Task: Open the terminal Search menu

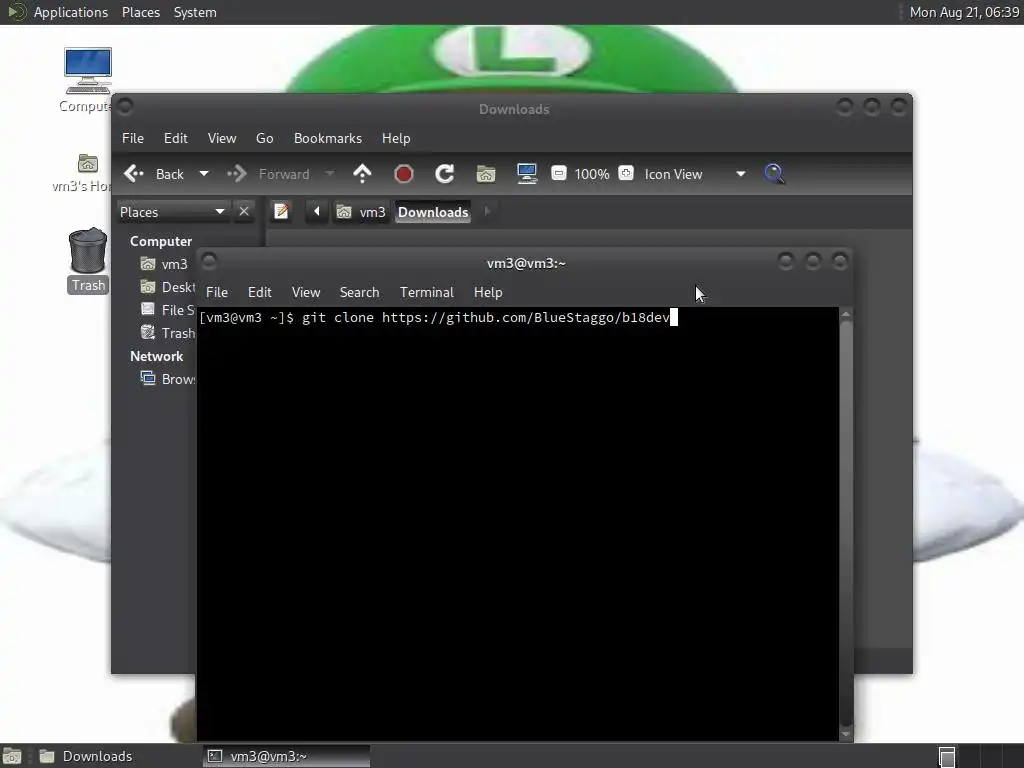Action: (359, 293)
